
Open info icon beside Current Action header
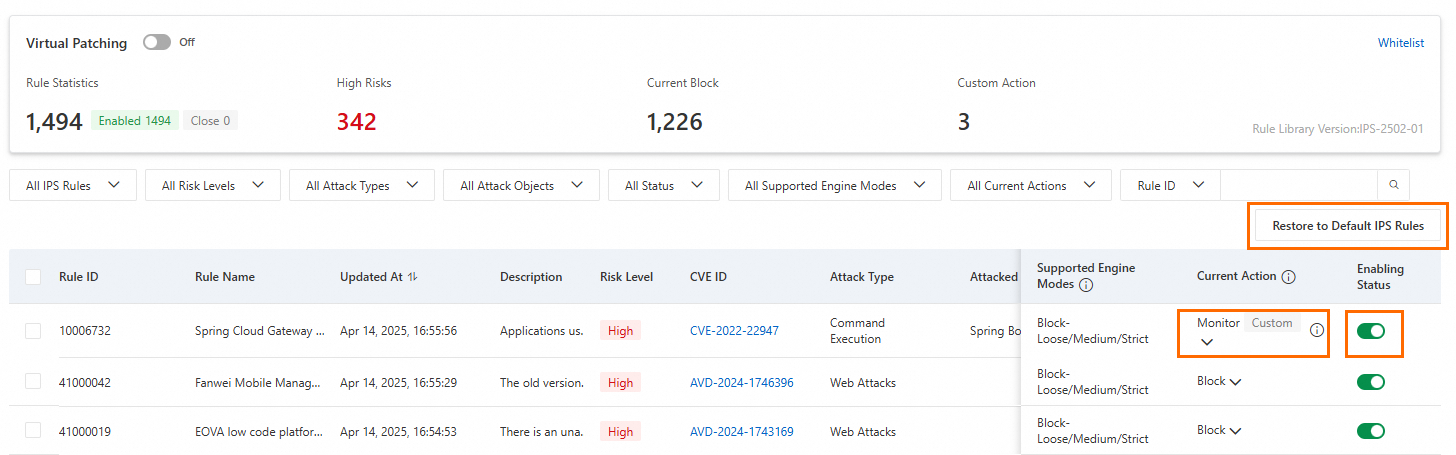[1289, 277]
